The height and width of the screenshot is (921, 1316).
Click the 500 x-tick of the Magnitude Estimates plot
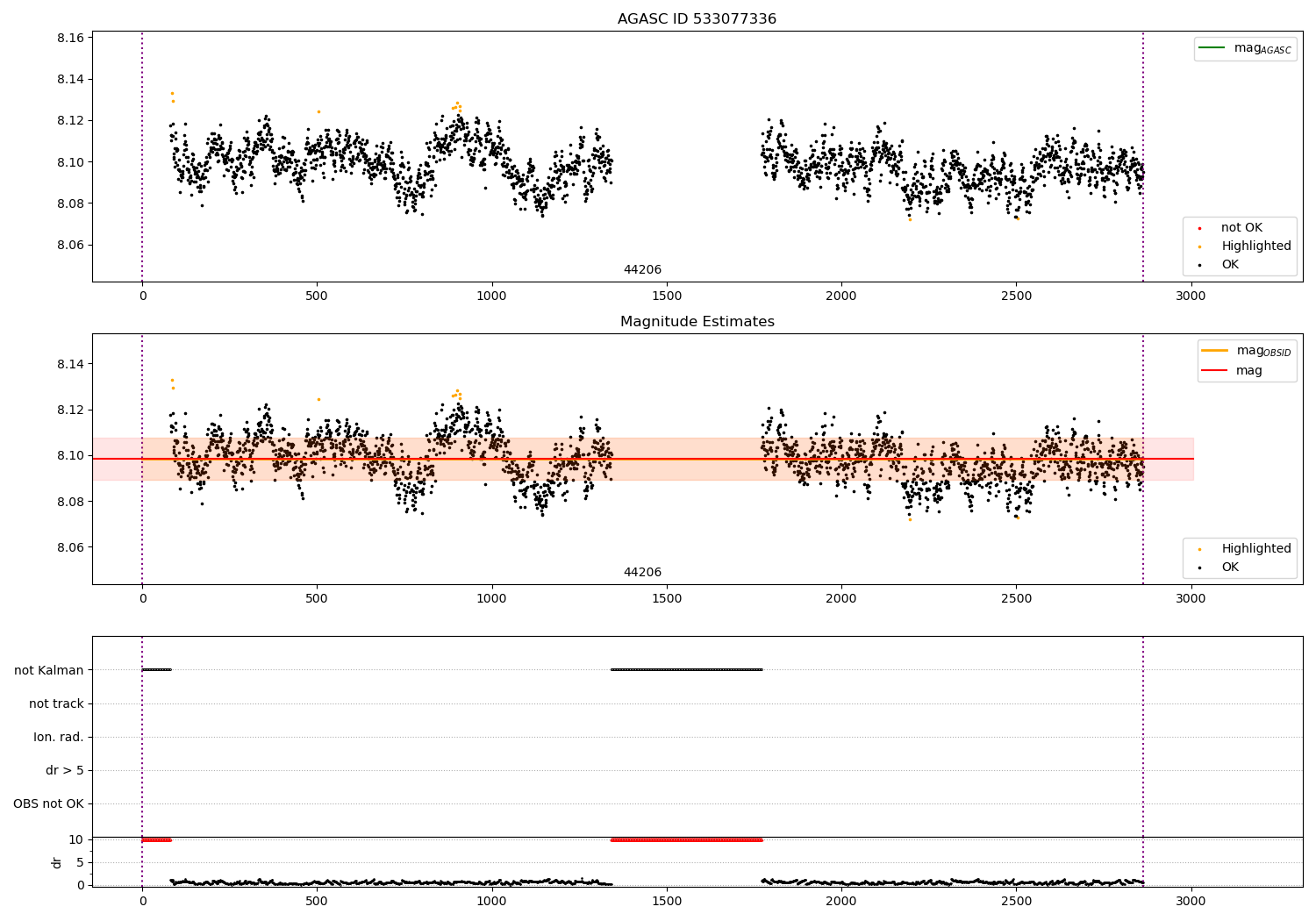(317, 598)
